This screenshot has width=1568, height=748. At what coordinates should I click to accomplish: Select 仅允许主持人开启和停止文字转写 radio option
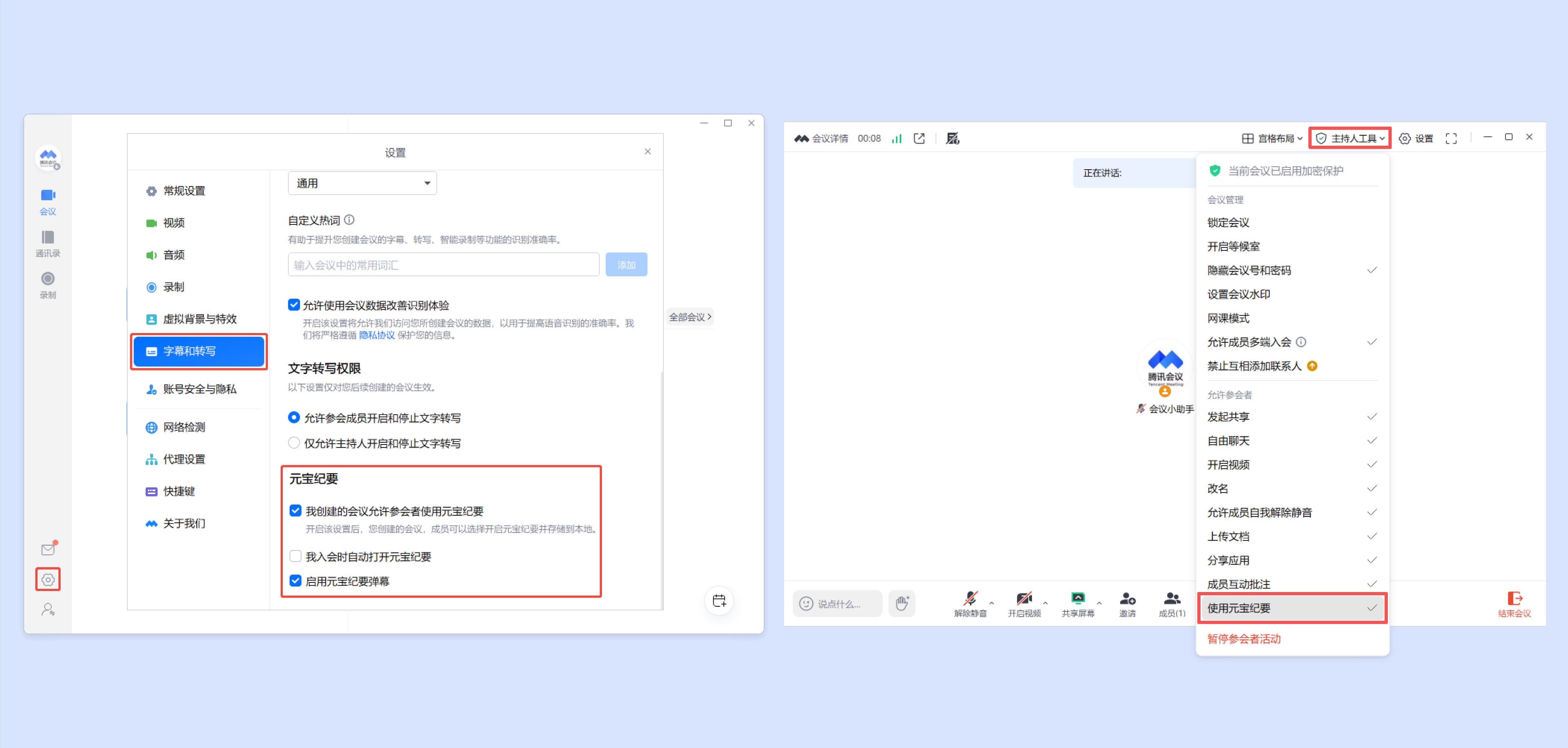click(x=294, y=442)
